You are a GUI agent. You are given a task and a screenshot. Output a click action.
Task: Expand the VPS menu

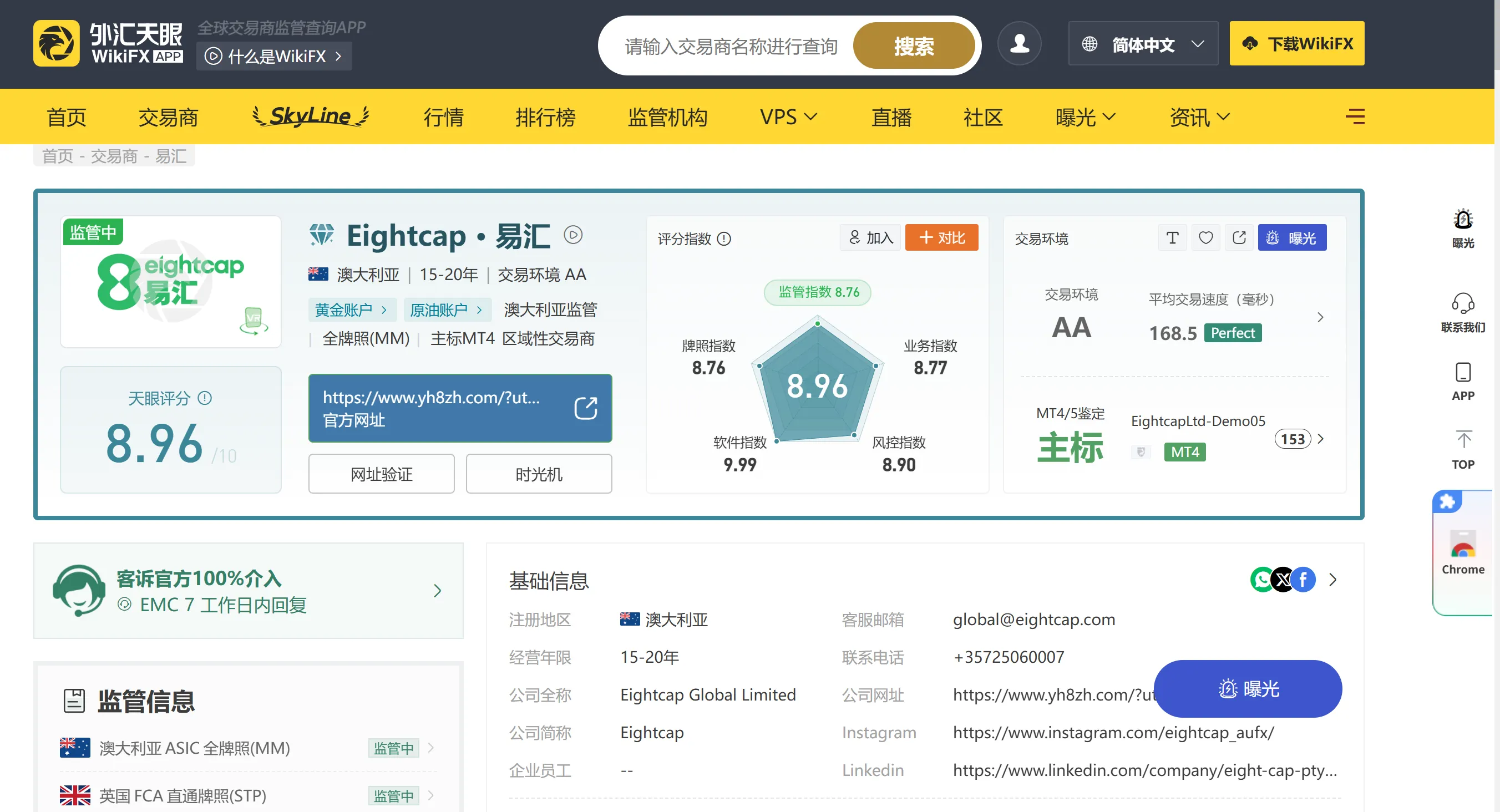(x=788, y=117)
